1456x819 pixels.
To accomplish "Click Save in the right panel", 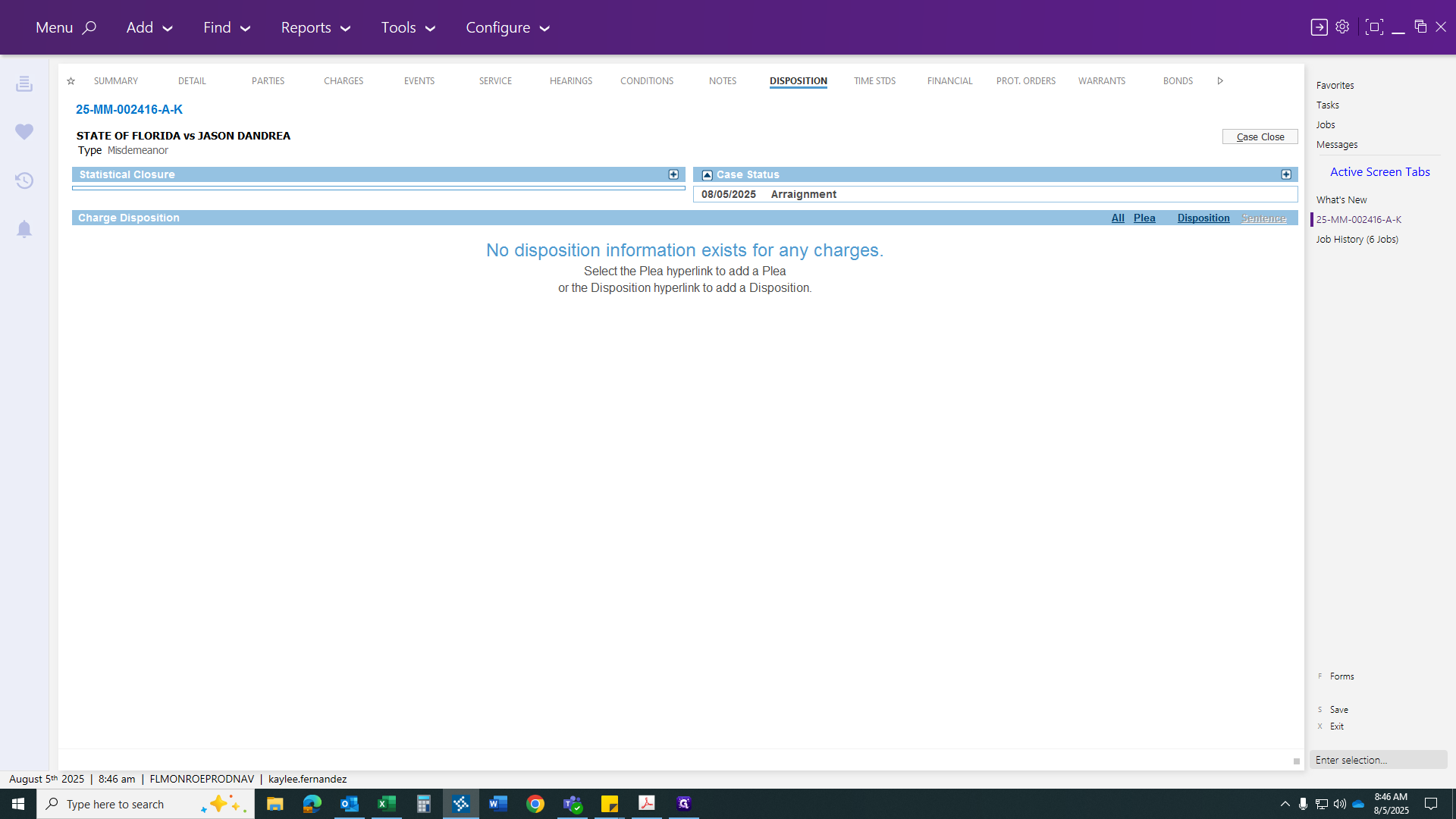I will (x=1338, y=710).
